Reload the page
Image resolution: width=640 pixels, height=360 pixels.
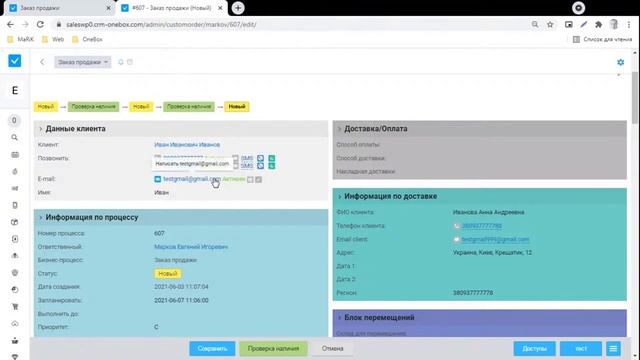point(40,24)
